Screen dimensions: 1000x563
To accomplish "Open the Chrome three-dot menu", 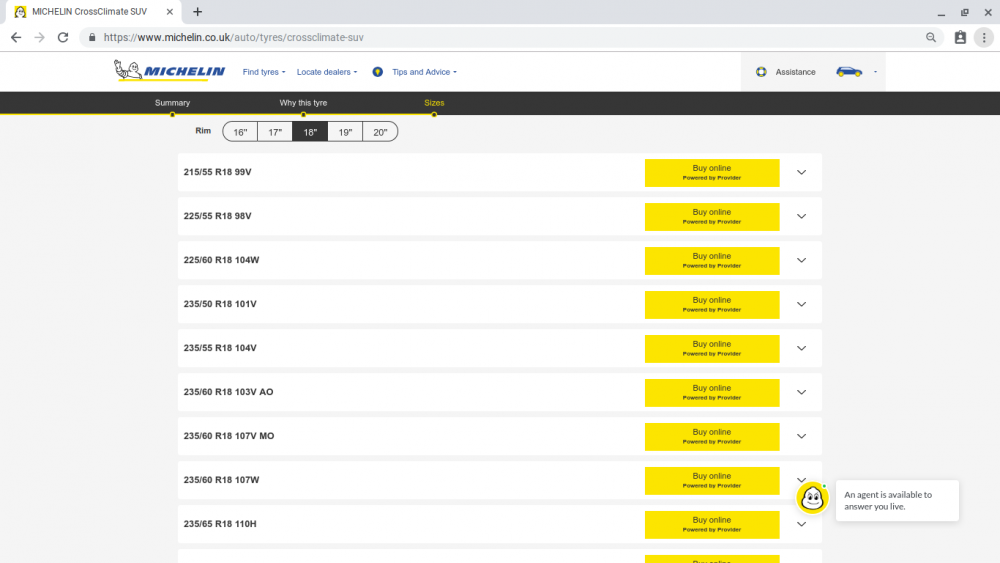I will [984, 38].
